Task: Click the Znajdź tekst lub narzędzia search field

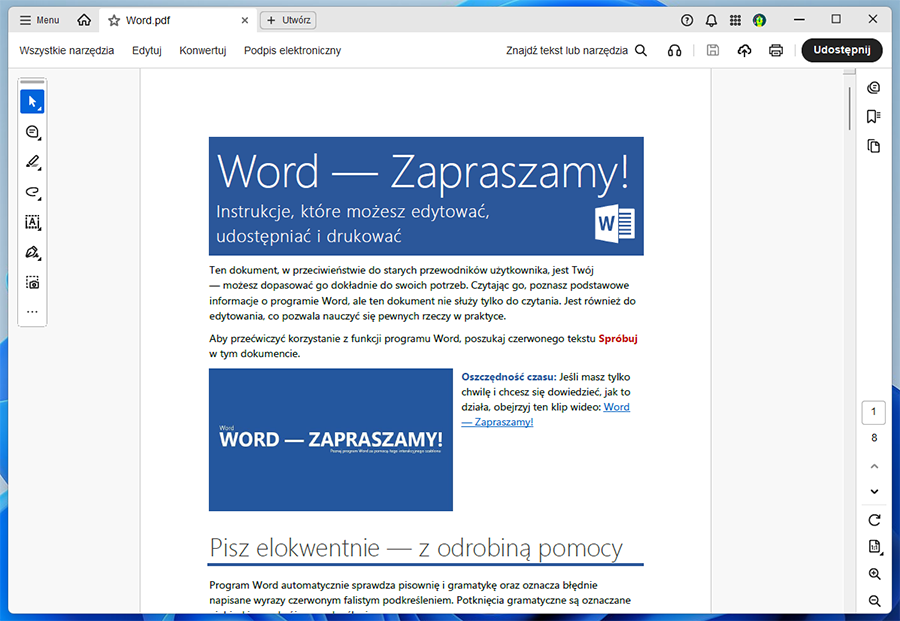Action: pyautogui.click(x=567, y=51)
